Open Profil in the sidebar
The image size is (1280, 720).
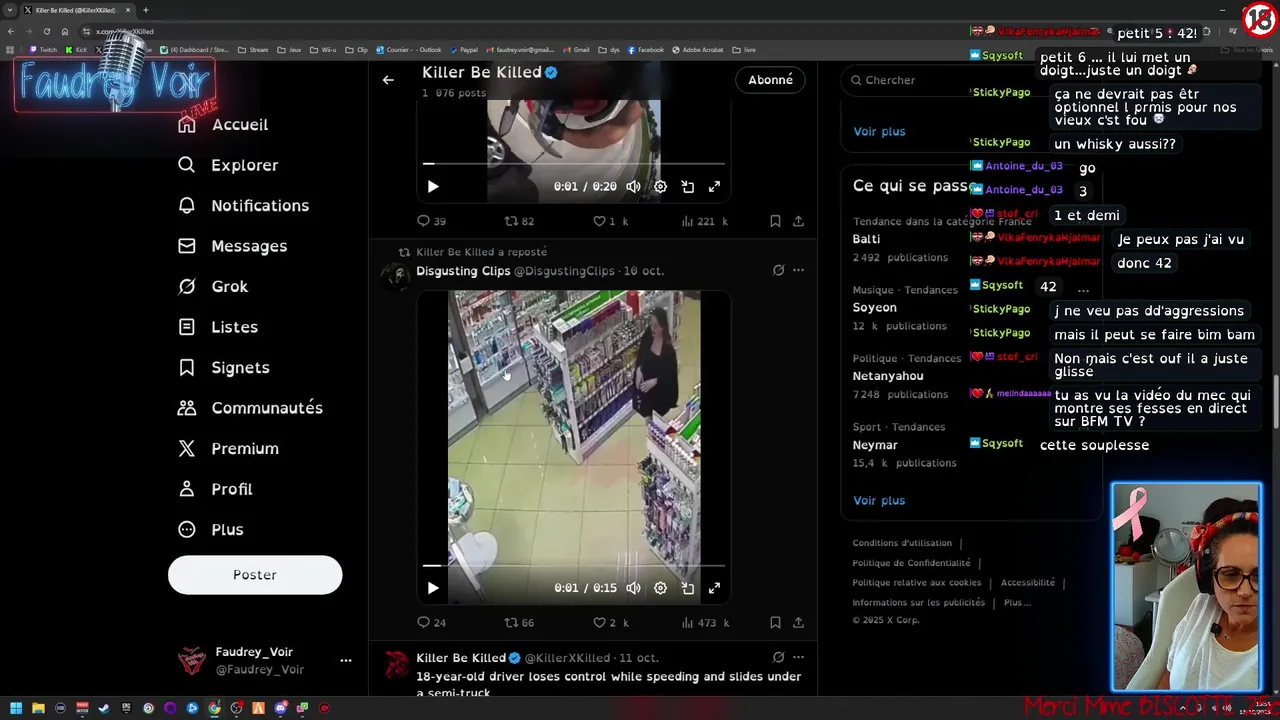click(x=215, y=489)
